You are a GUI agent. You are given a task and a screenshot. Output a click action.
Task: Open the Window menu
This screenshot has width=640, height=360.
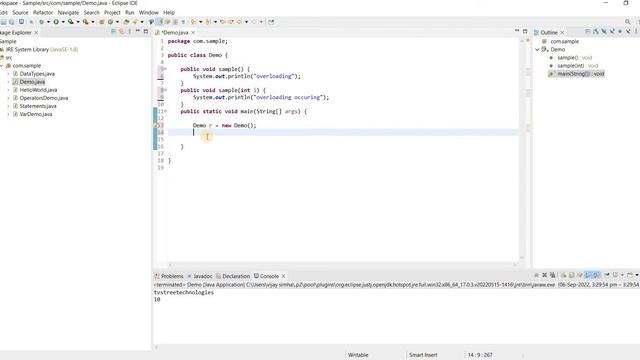pos(149,13)
